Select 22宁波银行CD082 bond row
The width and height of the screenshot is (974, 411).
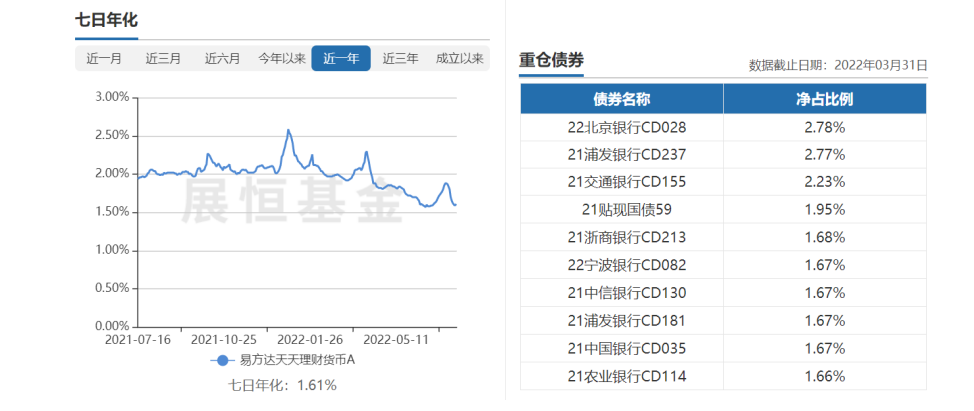click(621, 265)
